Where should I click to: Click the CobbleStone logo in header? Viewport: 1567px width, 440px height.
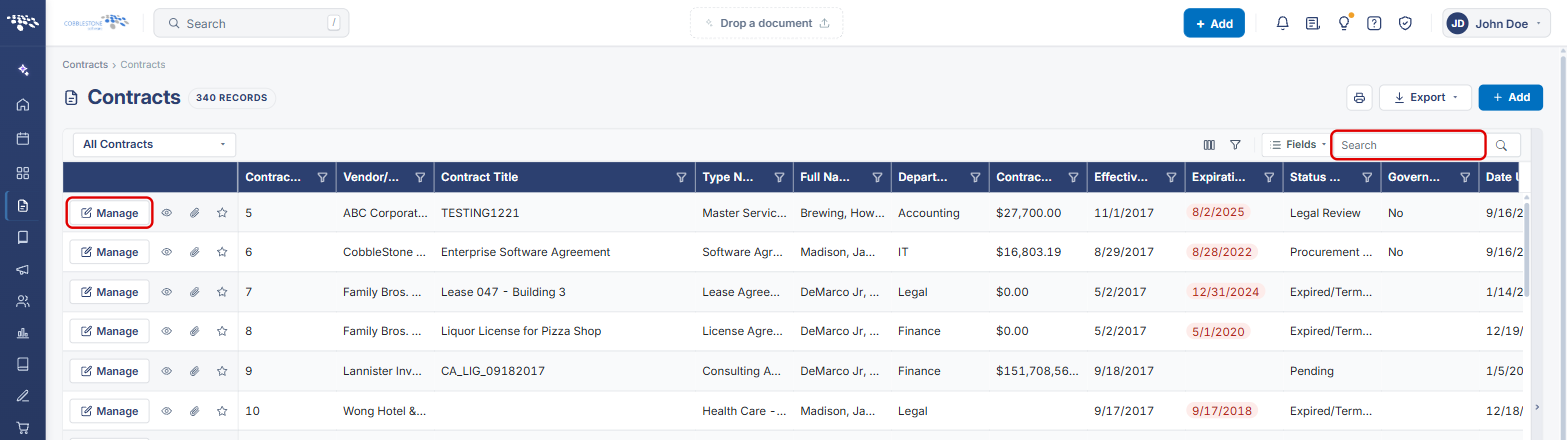(x=96, y=22)
